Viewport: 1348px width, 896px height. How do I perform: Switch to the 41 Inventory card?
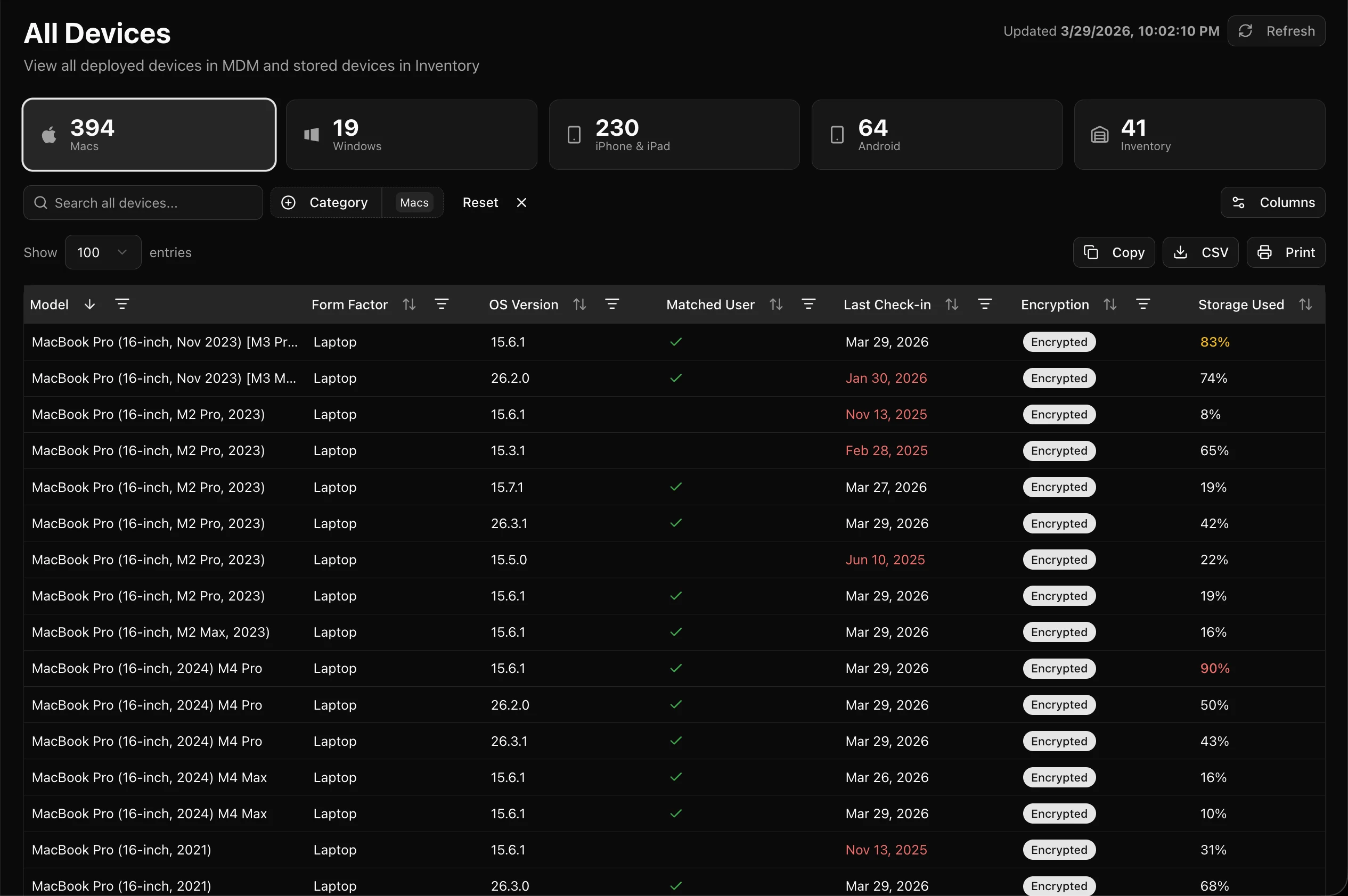tap(1200, 135)
